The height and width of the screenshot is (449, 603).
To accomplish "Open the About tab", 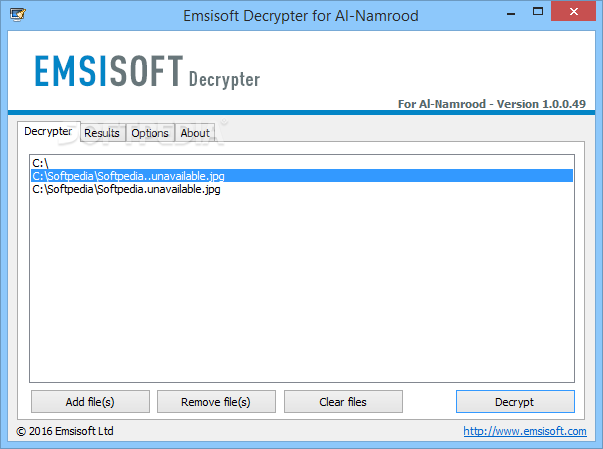I will [x=195, y=133].
